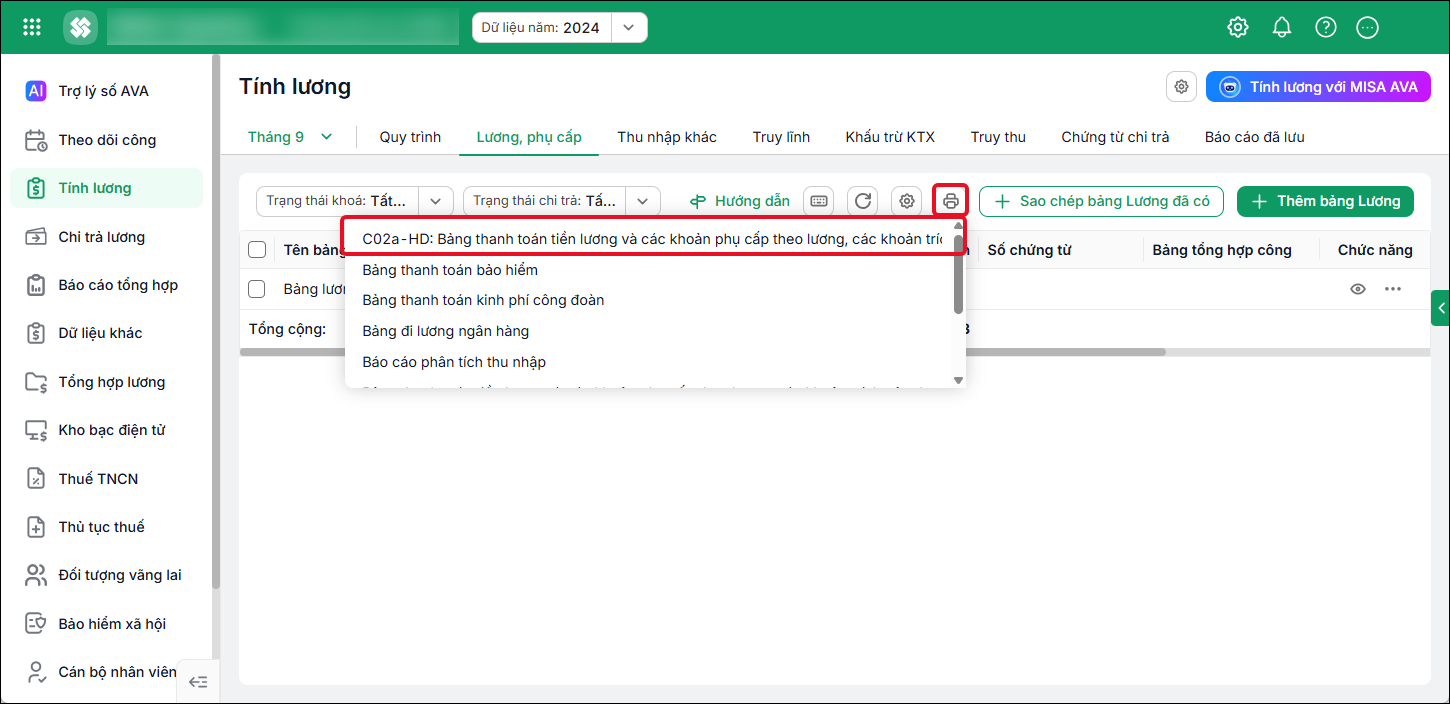The height and width of the screenshot is (704, 1450).
Task: Open Đối tượng vãng lai in sidebar
Action: (106, 575)
